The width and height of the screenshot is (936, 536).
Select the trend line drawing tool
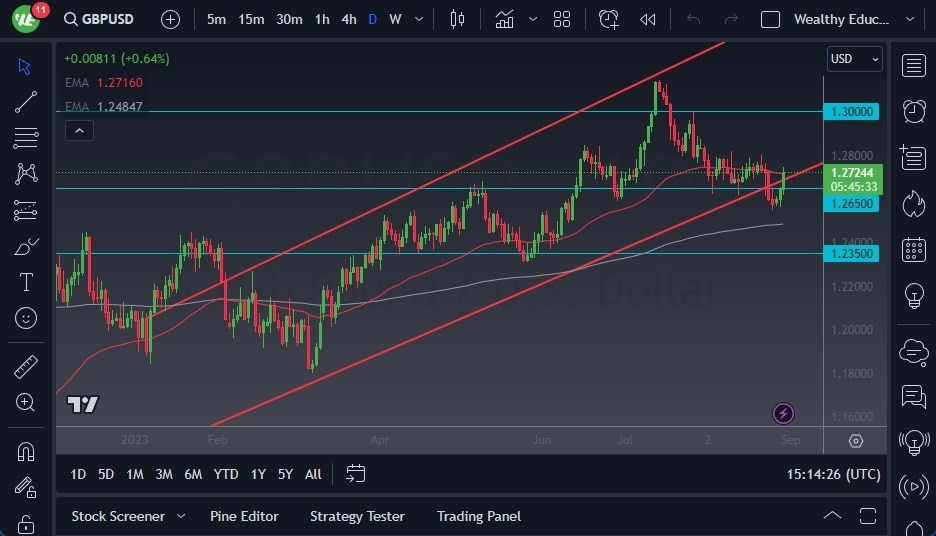tap(26, 102)
